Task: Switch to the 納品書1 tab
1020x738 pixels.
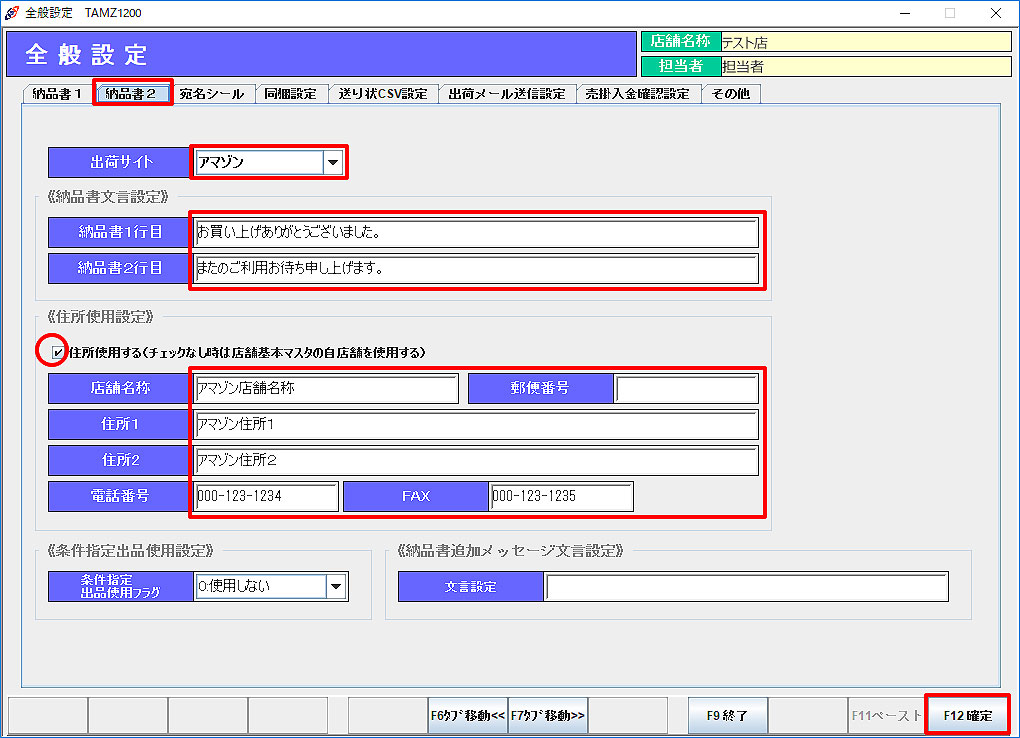Action: point(57,94)
